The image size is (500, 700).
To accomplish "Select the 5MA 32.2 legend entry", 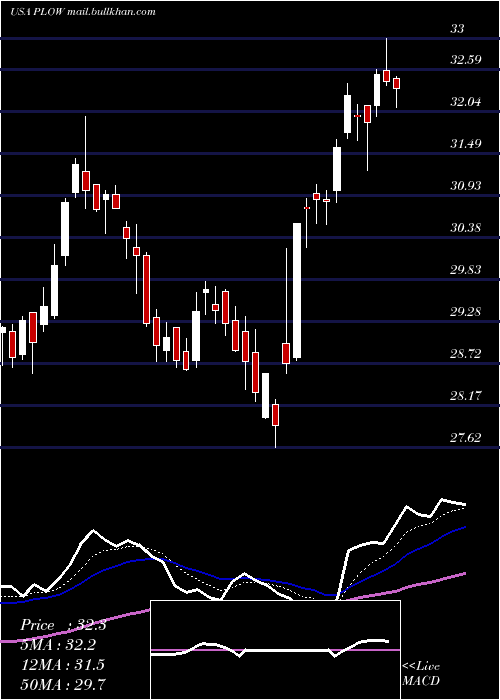I will (58, 645).
